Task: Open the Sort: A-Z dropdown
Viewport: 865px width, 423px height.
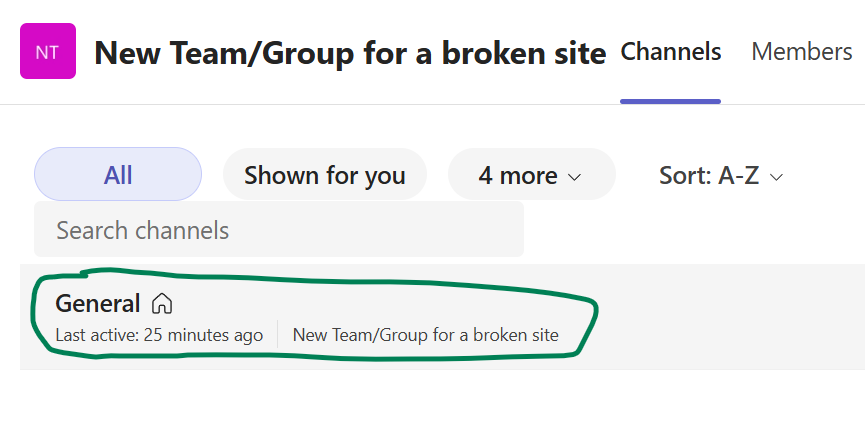Action: pyautogui.click(x=721, y=176)
